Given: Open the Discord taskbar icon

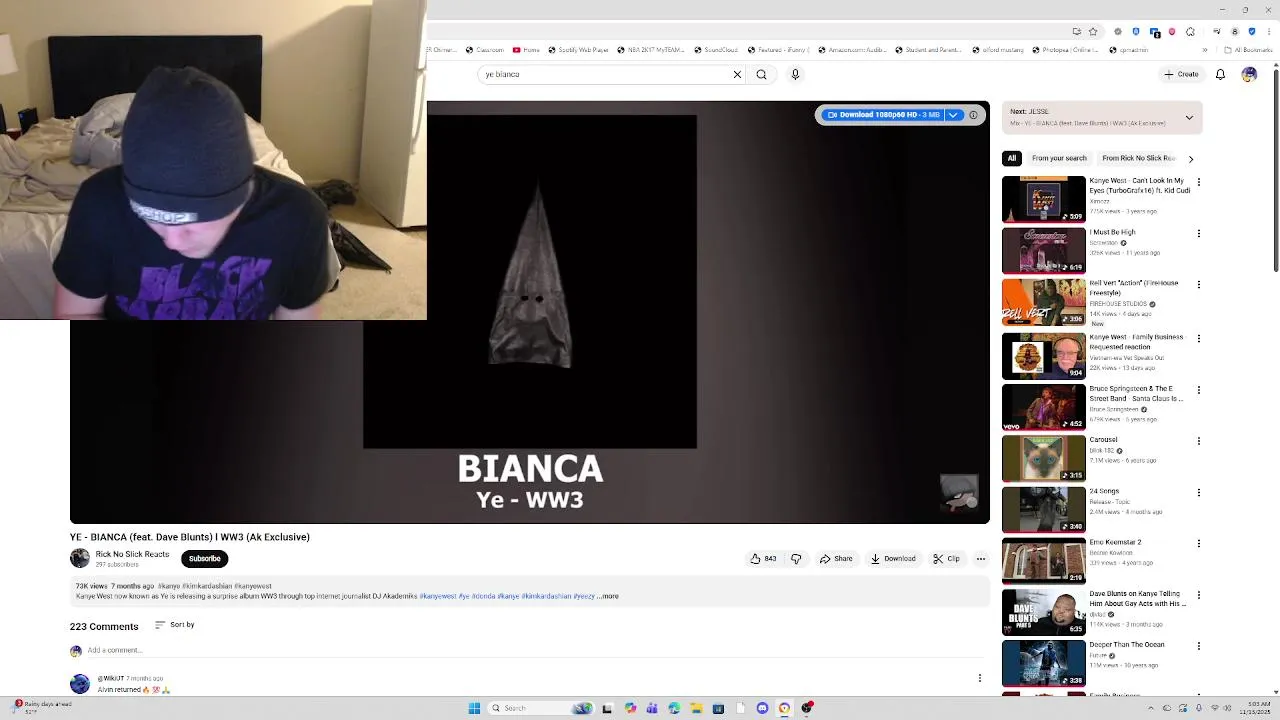Looking at the screenshot, I should (762, 708).
